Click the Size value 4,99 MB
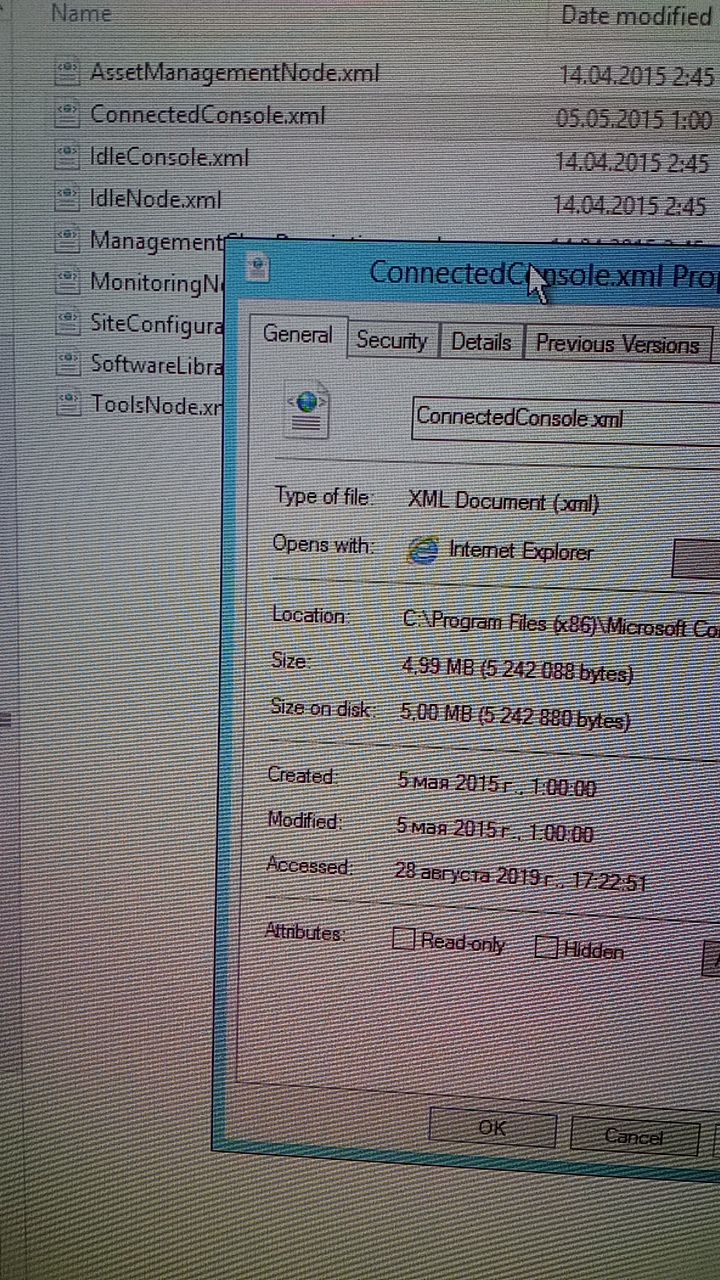This screenshot has height=1280, width=720. tap(516, 671)
